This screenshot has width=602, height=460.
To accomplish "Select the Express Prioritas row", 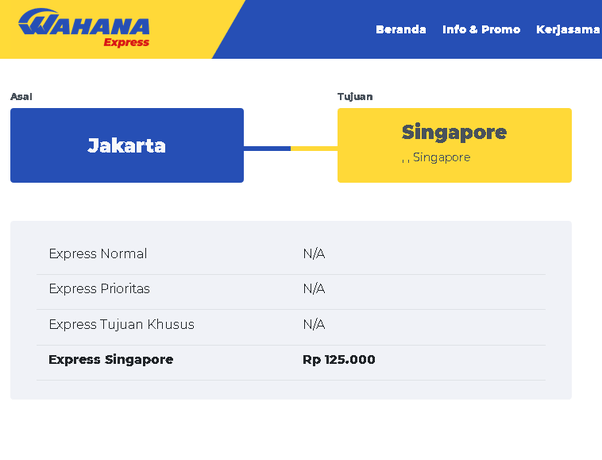I will coord(291,289).
